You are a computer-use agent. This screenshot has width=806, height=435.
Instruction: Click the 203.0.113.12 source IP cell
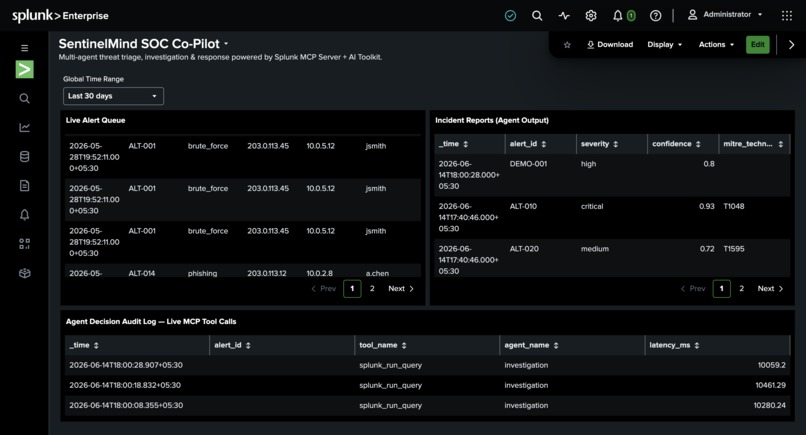tap(267, 273)
